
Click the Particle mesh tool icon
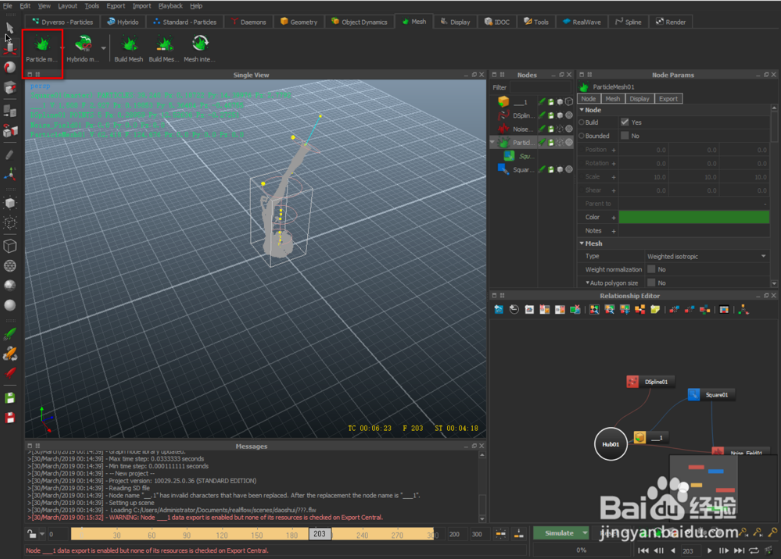[x=42, y=44]
